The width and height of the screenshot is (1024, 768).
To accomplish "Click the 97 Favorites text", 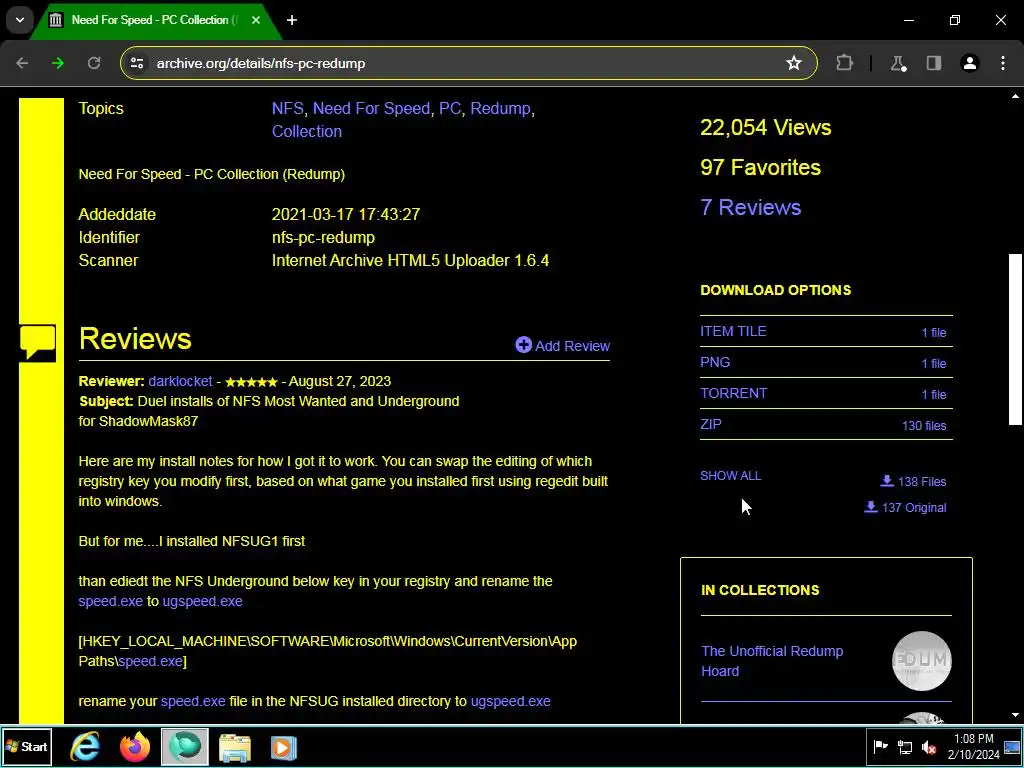I will coord(760,167).
